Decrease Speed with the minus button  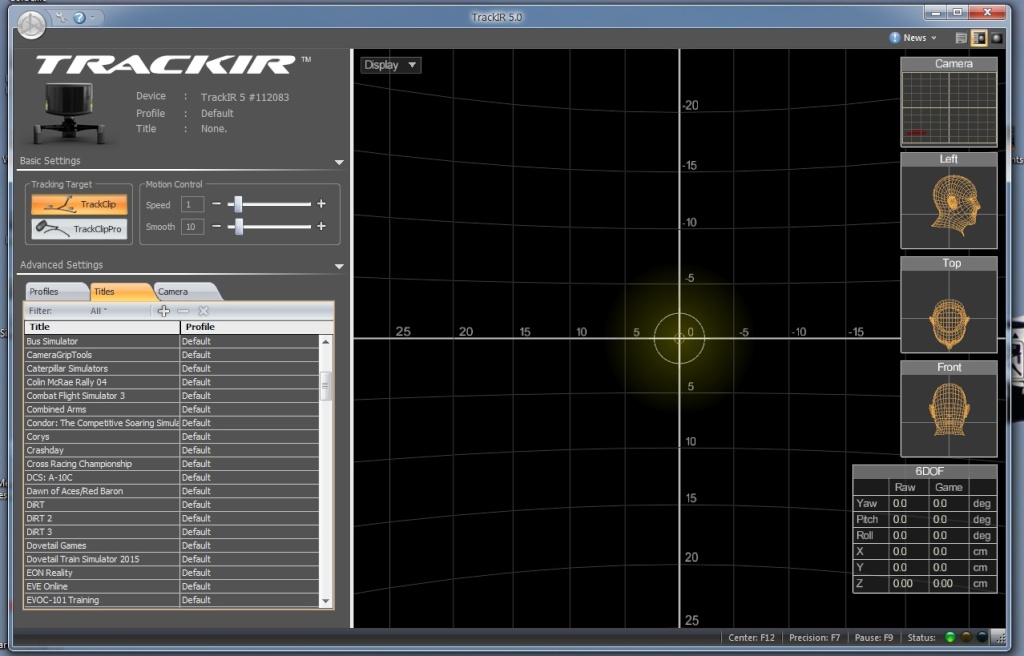click(216, 204)
